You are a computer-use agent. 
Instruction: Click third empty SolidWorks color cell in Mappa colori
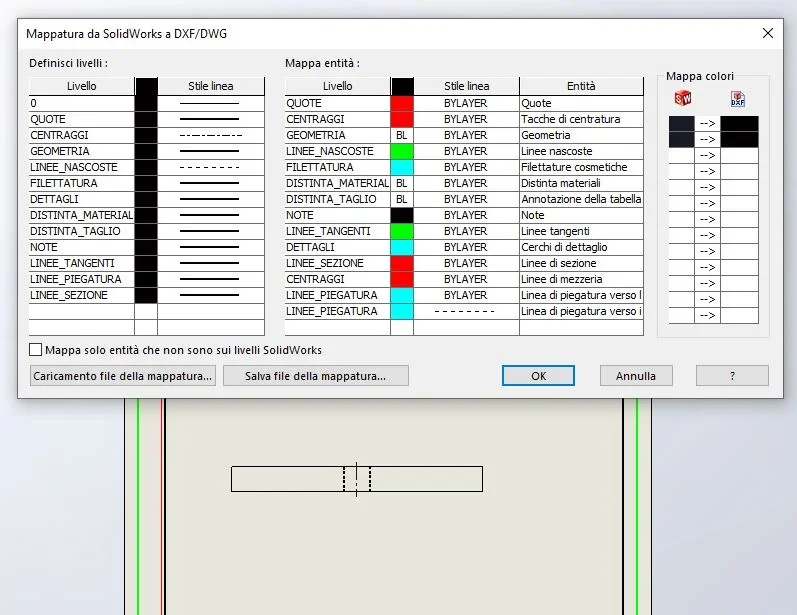point(681,187)
